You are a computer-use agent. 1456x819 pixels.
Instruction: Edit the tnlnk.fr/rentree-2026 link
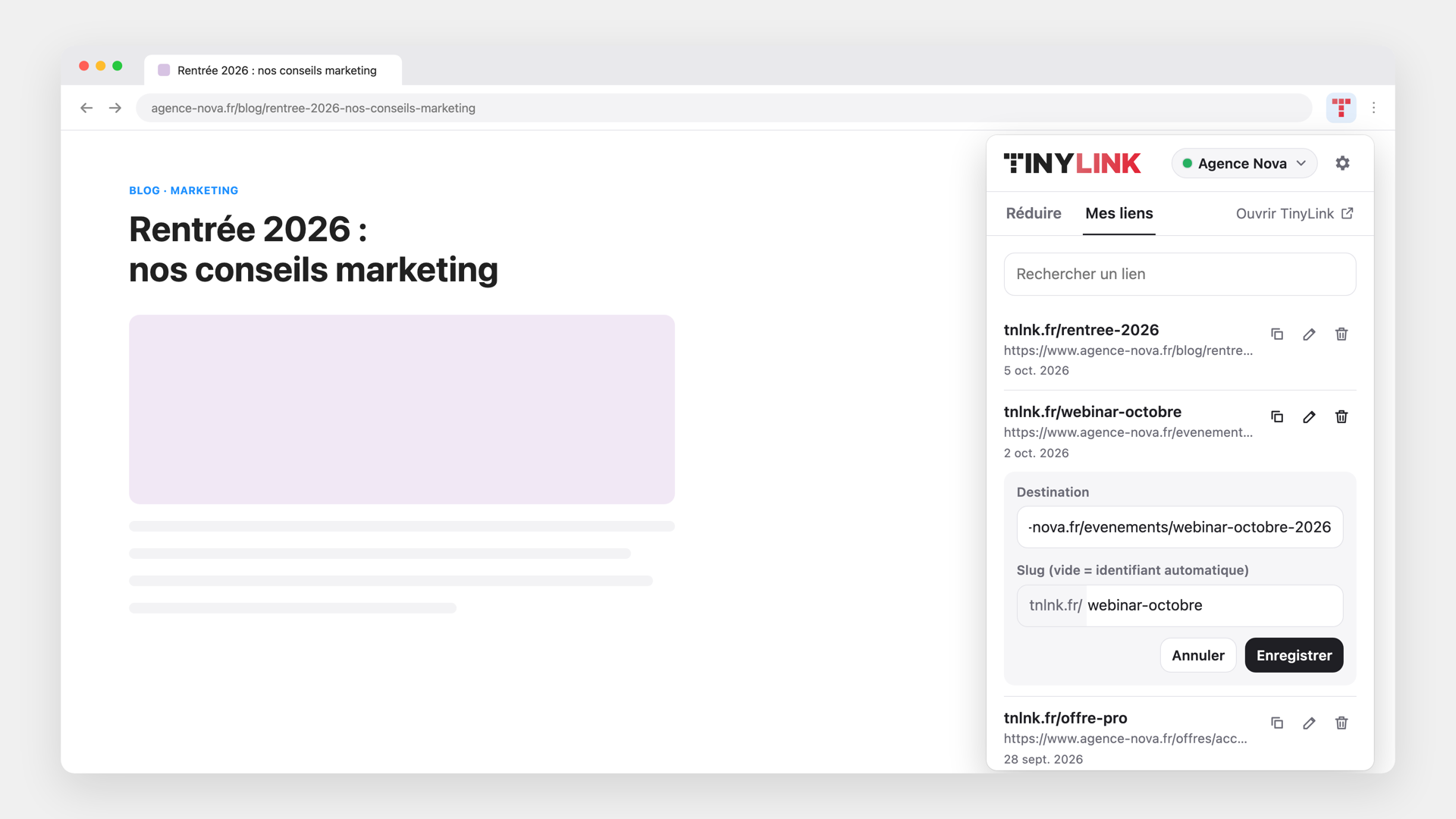coord(1309,334)
